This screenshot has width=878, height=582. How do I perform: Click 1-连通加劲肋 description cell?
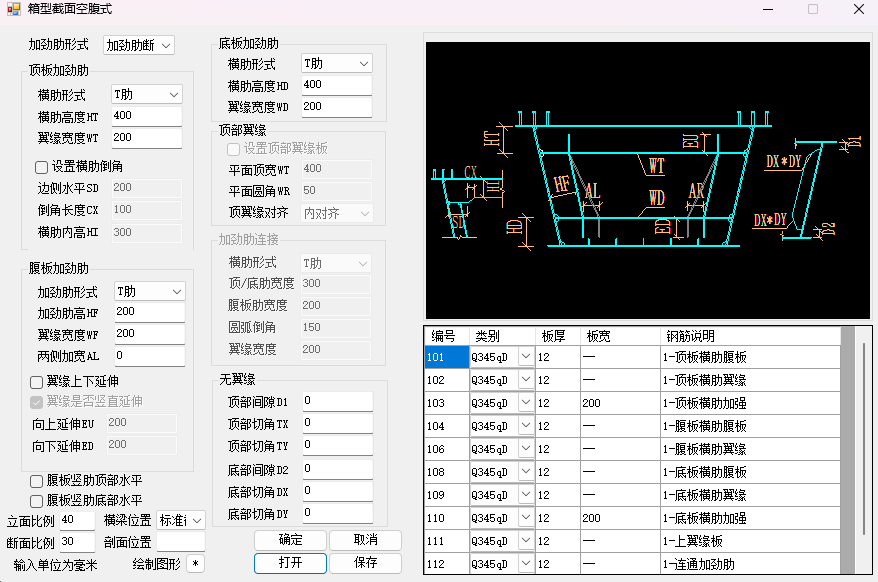[x=750, y=564]
